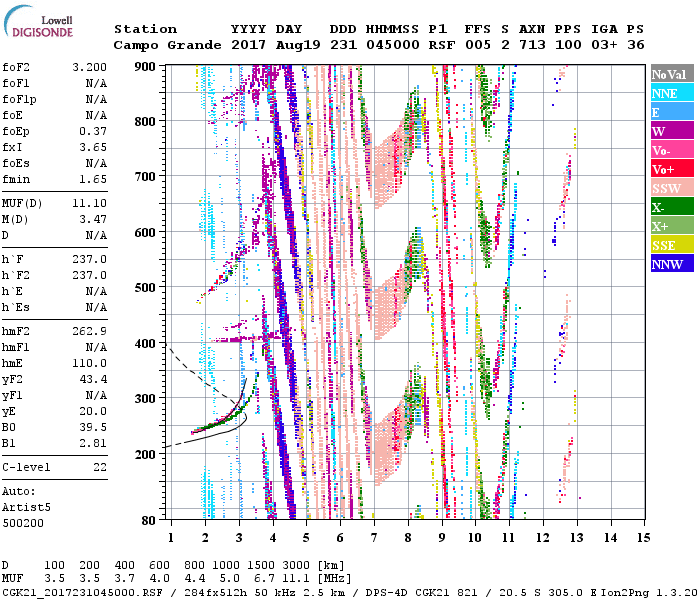The width and height of the screenshot is (700, 600).
Task: Click the MUF(D) value 11.10
Action: point(89,203)
